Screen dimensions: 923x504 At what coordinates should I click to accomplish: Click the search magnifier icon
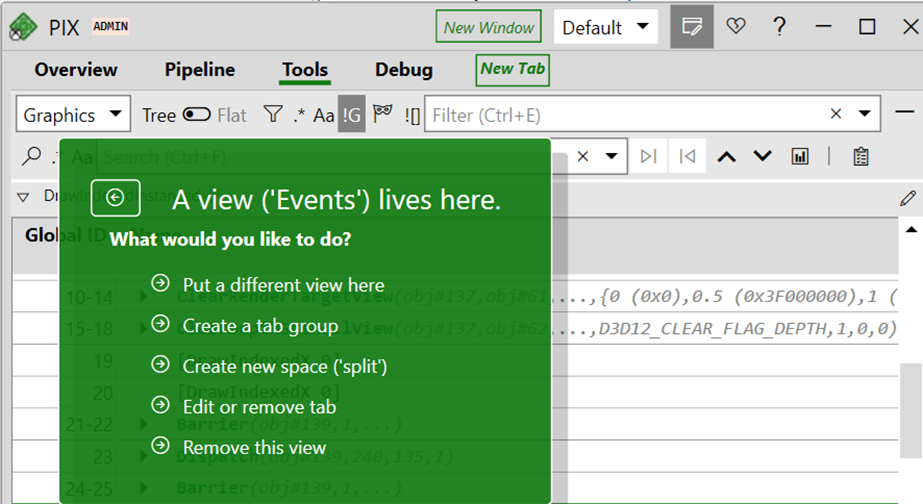[x=31, y=156]
